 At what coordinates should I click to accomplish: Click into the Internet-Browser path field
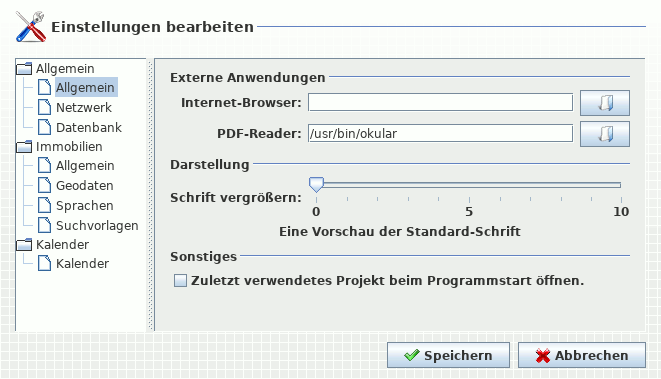(x=440, y=102)
